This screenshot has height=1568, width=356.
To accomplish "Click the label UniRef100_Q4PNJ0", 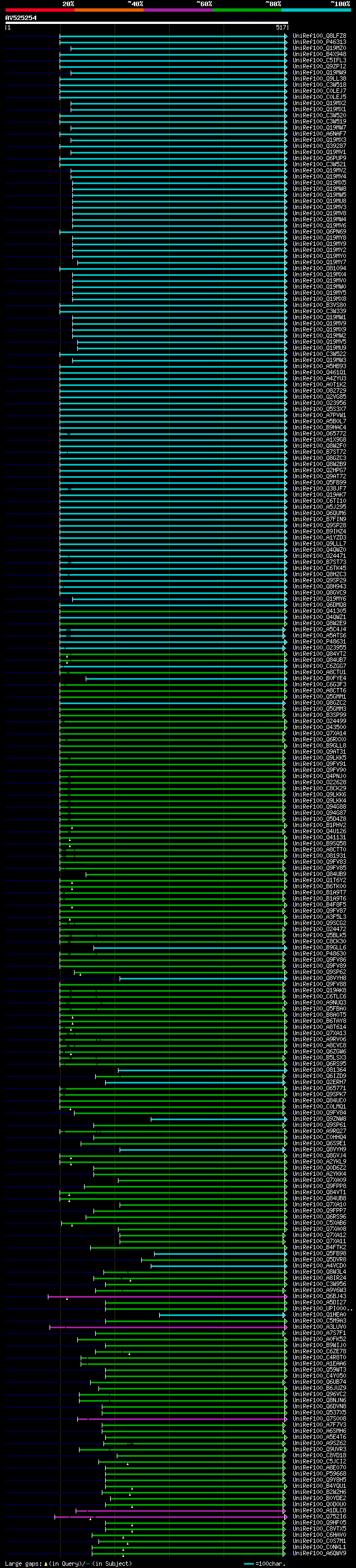I will coord(319,776).
